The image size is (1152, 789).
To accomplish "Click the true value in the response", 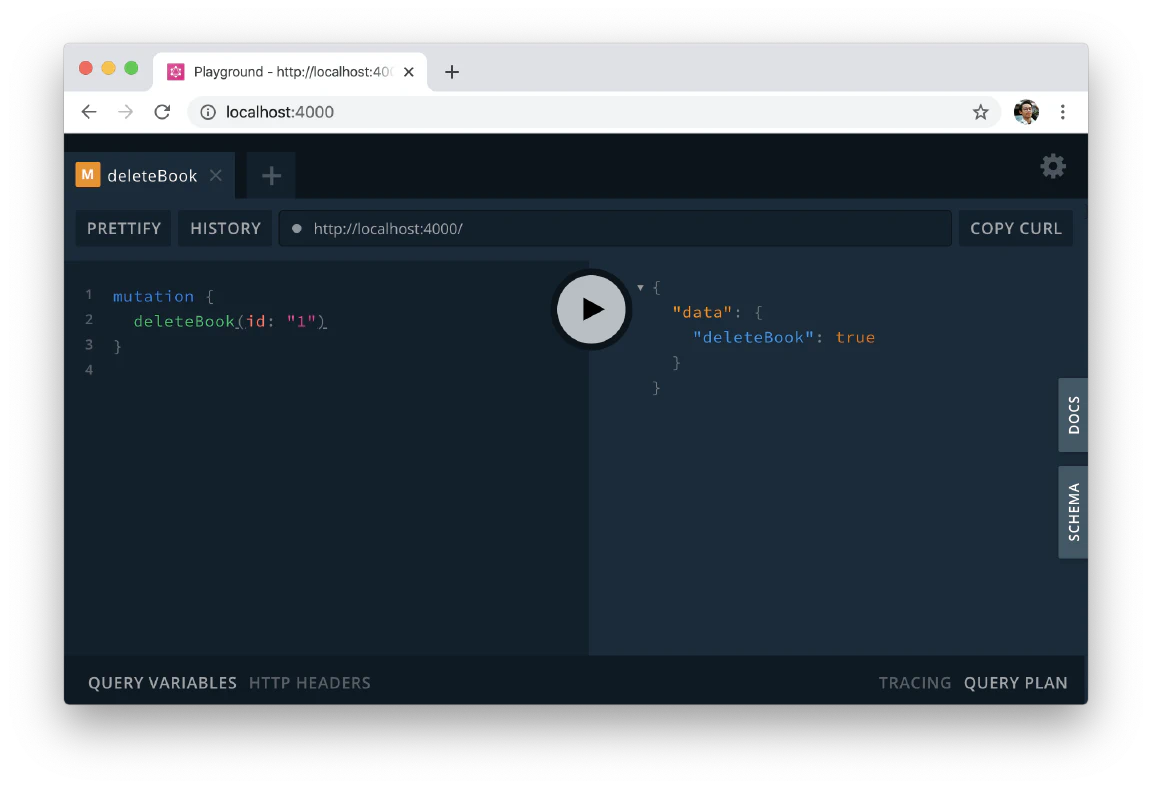I will click(855, 337).
